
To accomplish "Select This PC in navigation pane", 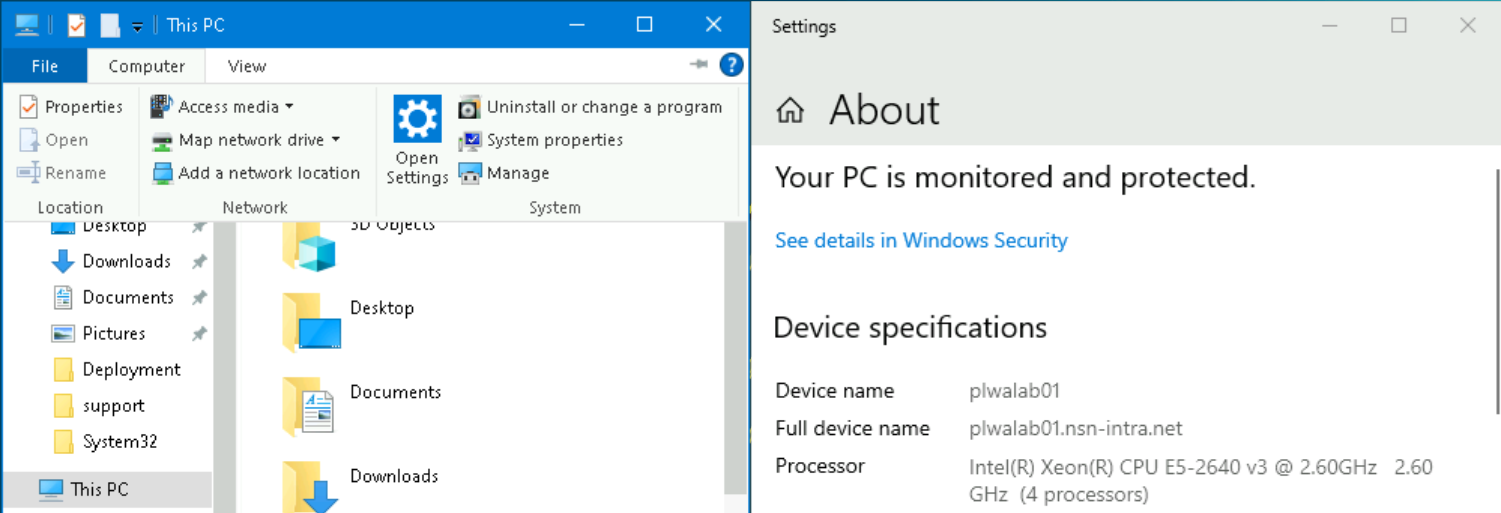I will pyautogui.click(x=99, y=489).
